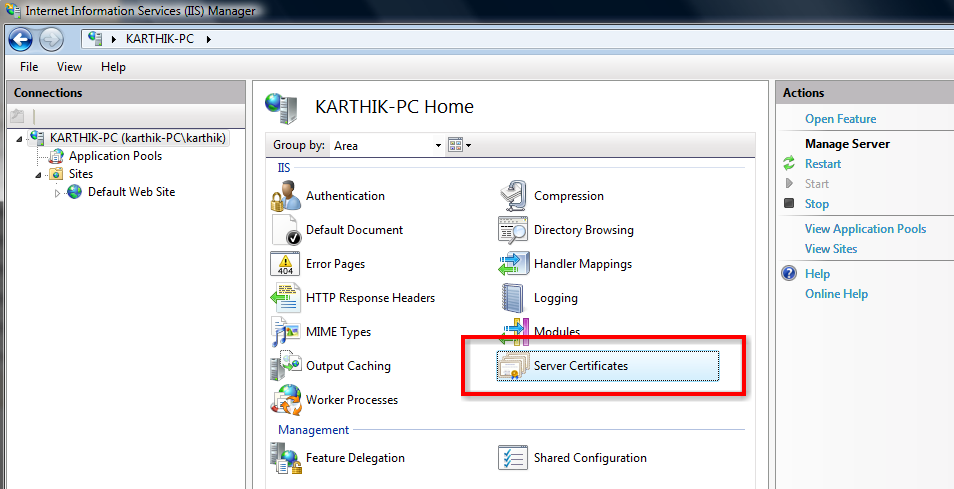Click the View Sites link
954x489 pixels.
(x=830, y=249)
